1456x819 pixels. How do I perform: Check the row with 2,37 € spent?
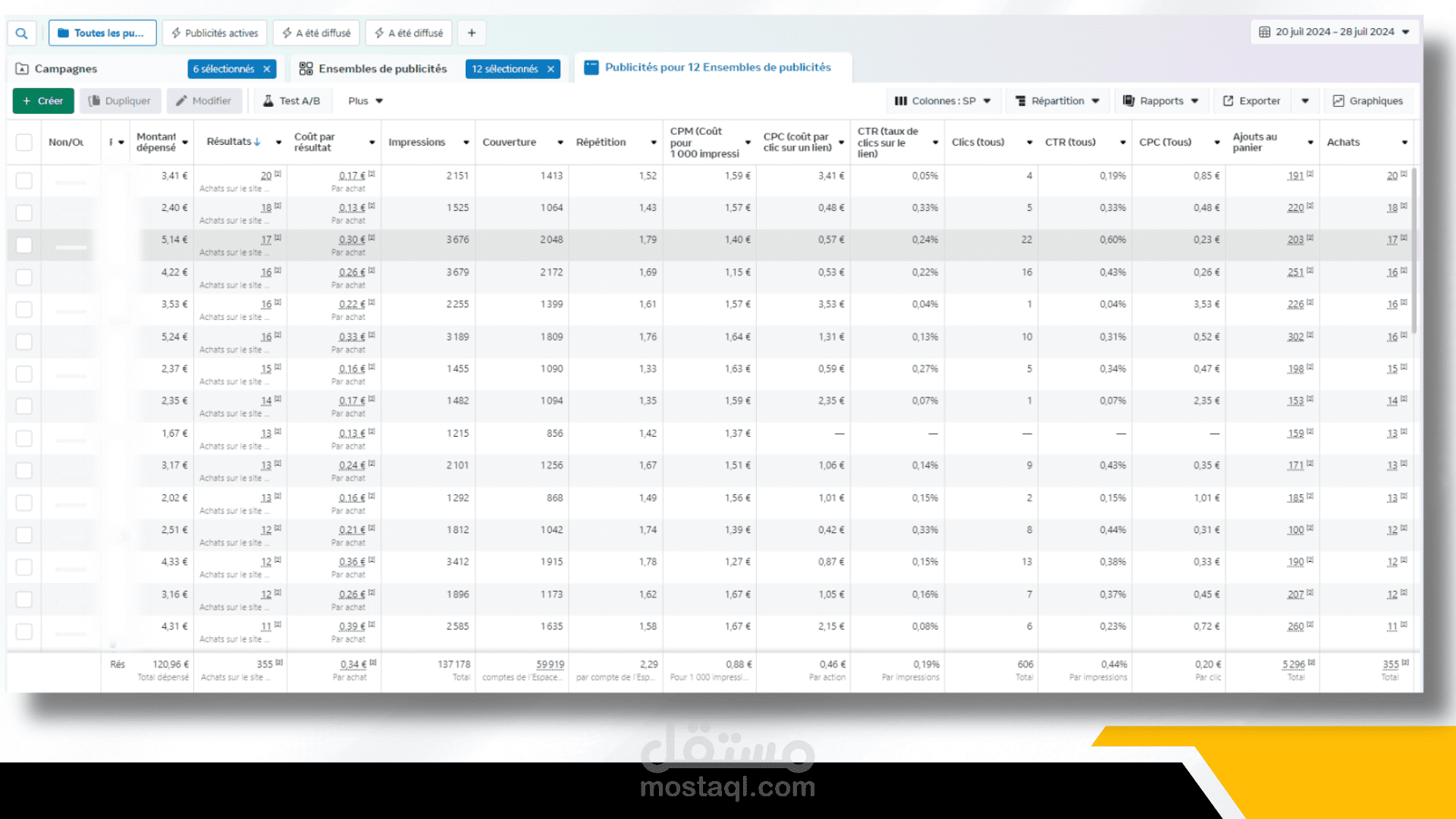[x=24, y=374]
